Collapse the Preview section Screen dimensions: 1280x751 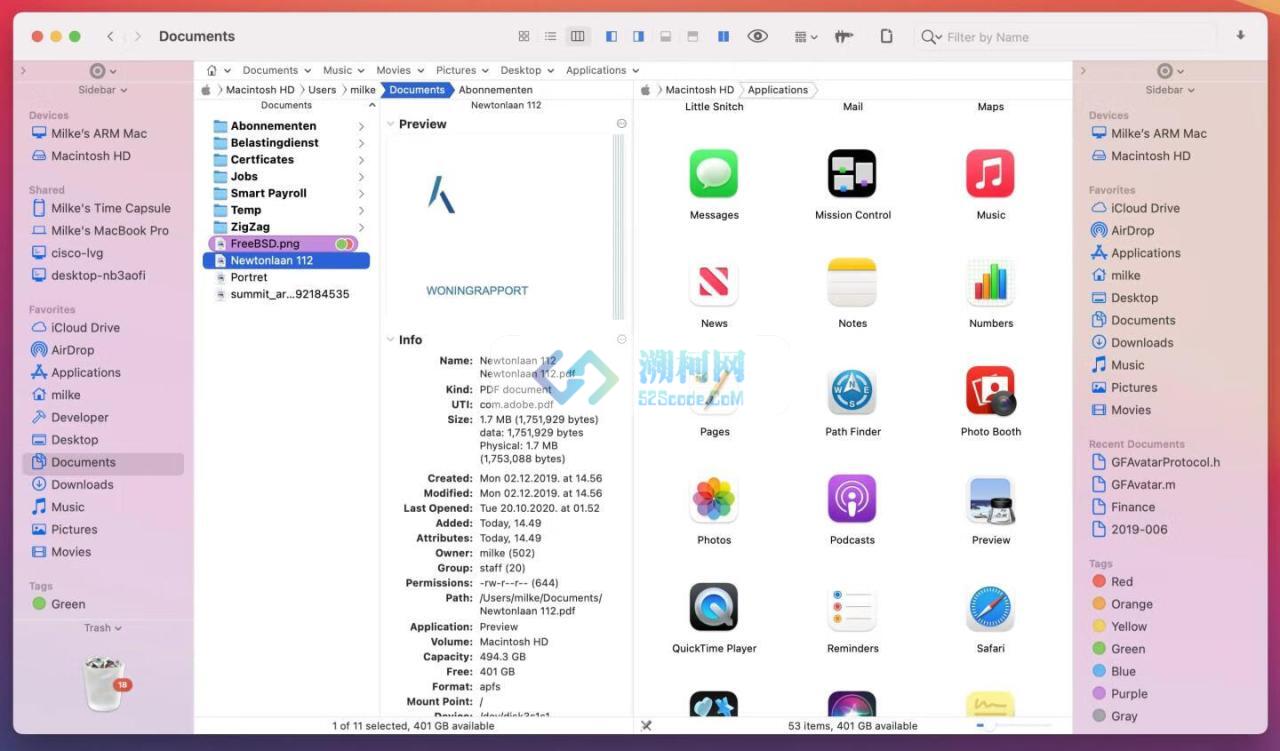point(391,125)
